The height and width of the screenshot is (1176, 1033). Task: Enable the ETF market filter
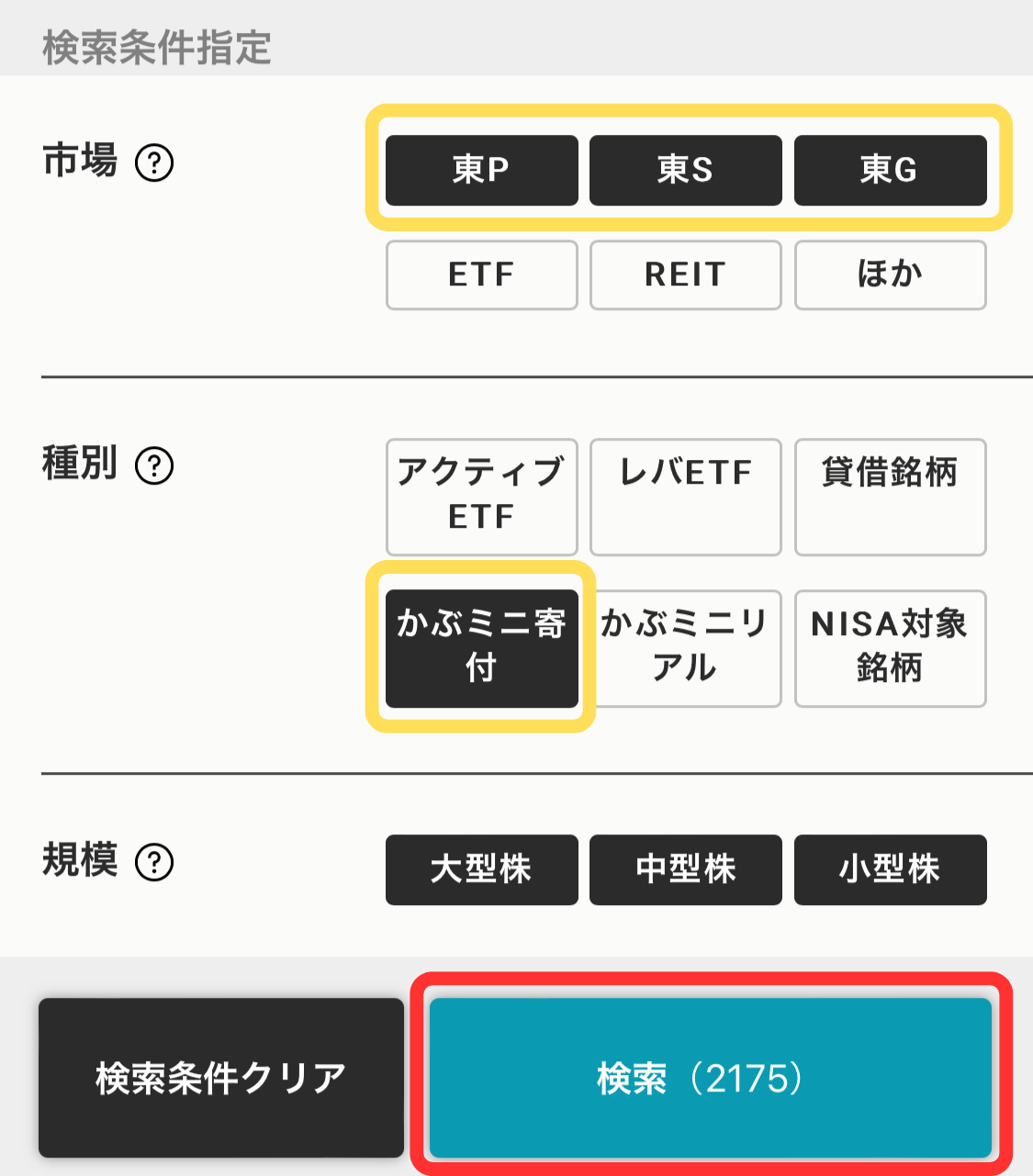click(x=481, y=274)
